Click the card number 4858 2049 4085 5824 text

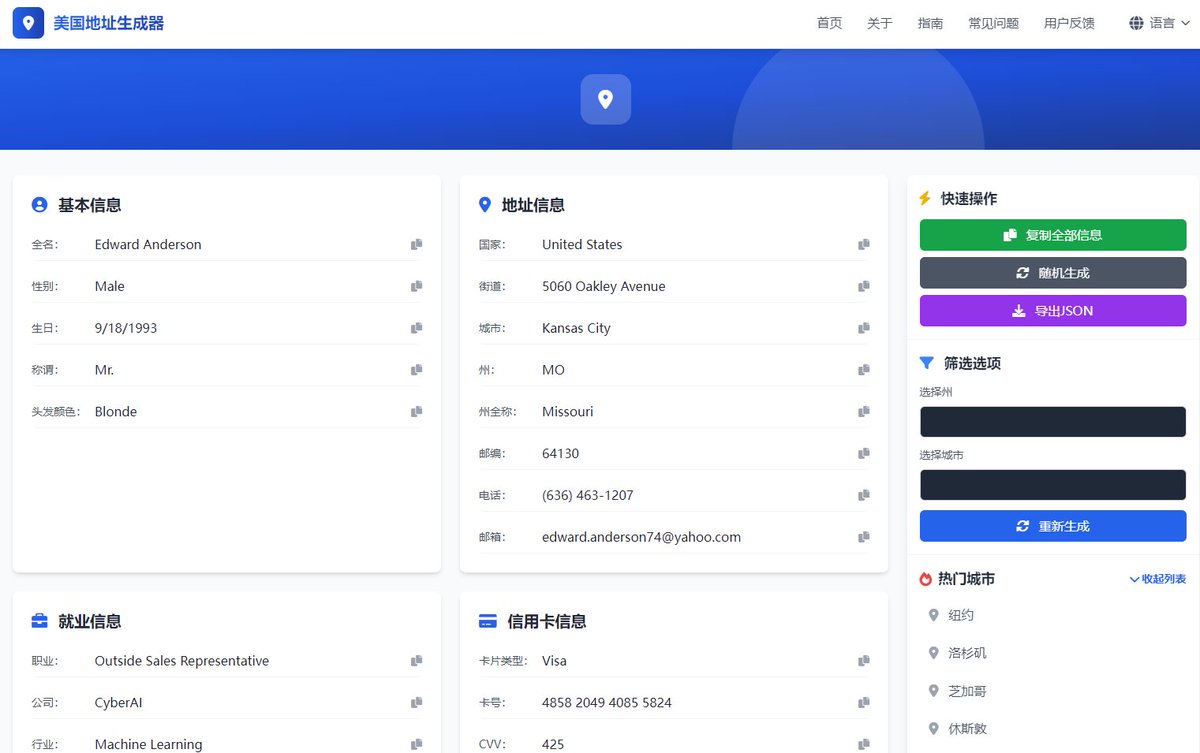pyautogui.click(x=607, y=703)
